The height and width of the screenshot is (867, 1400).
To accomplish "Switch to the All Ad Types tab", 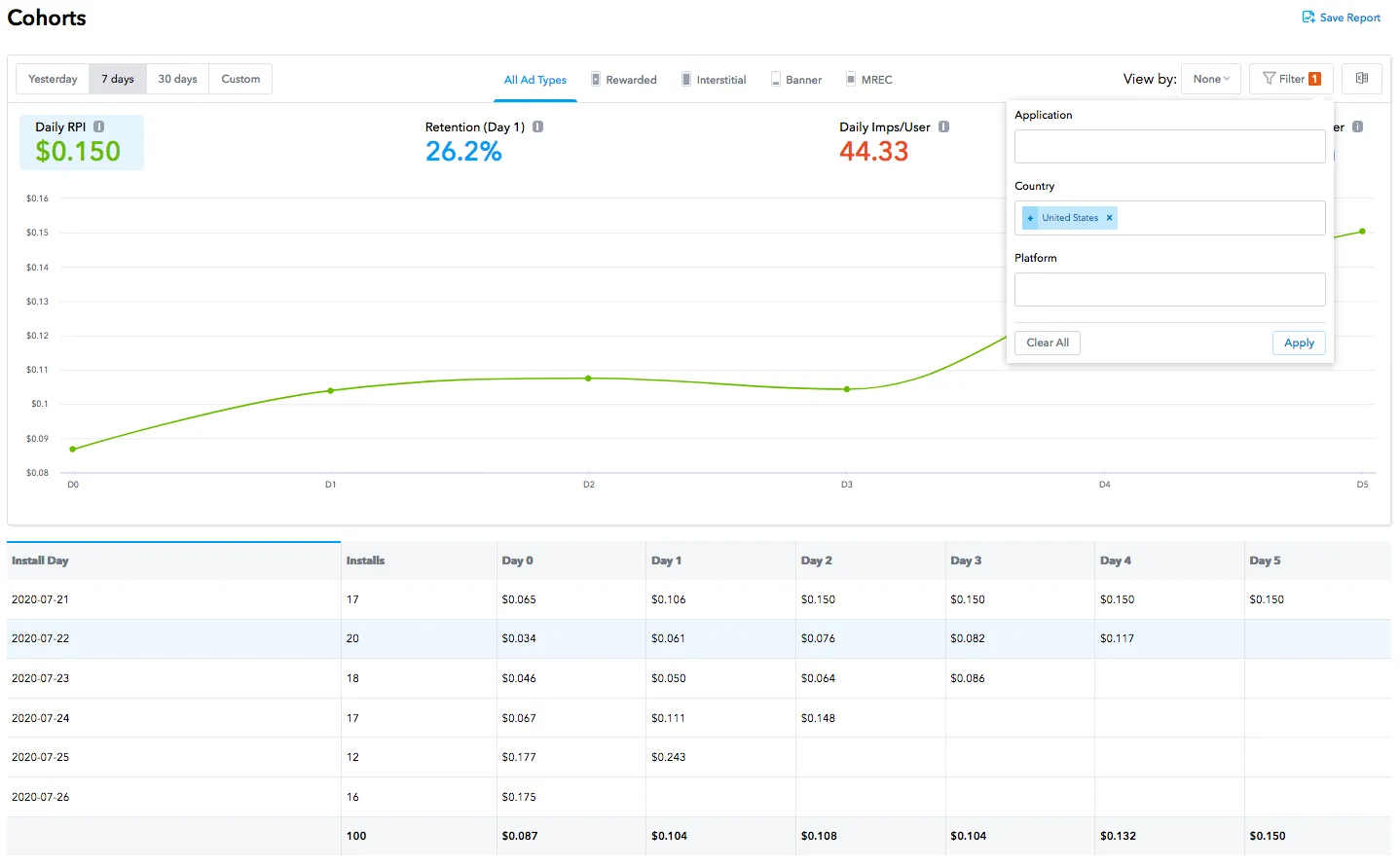I will (x=534, y=79).
